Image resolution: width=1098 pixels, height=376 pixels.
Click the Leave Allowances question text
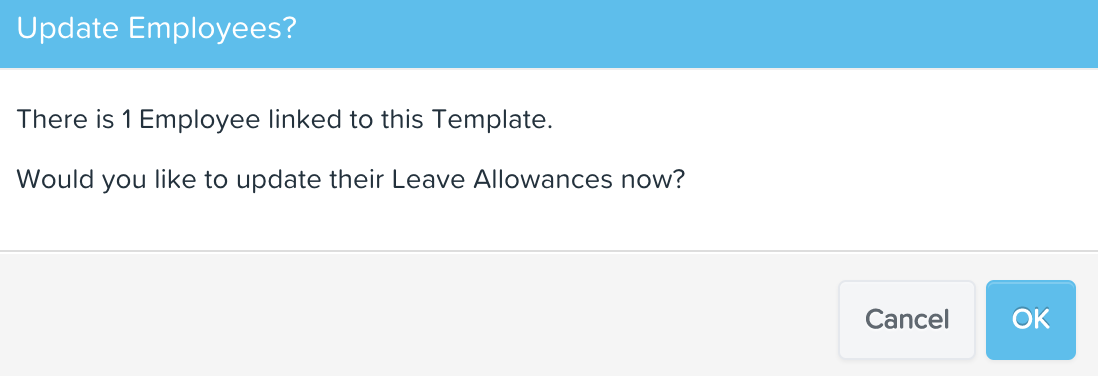point(350,180)
